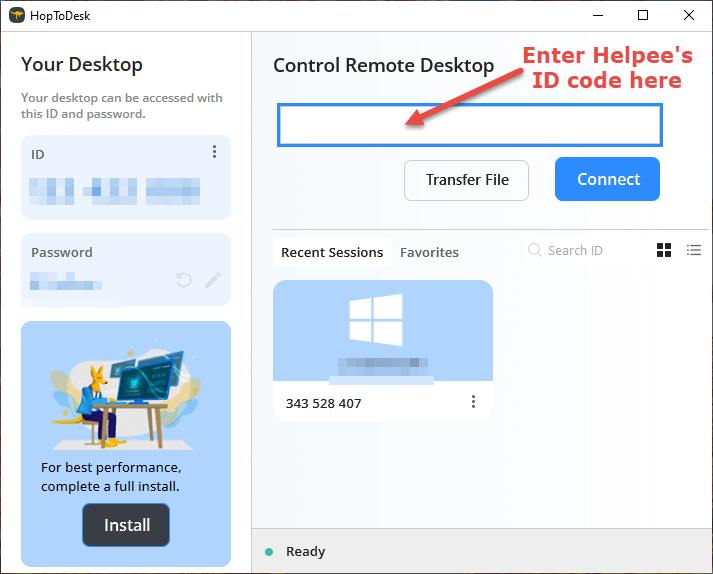This screenshot has width=713, height=574.
Task: Switch to grid view of sessions
Action: (x=664, y=250)
